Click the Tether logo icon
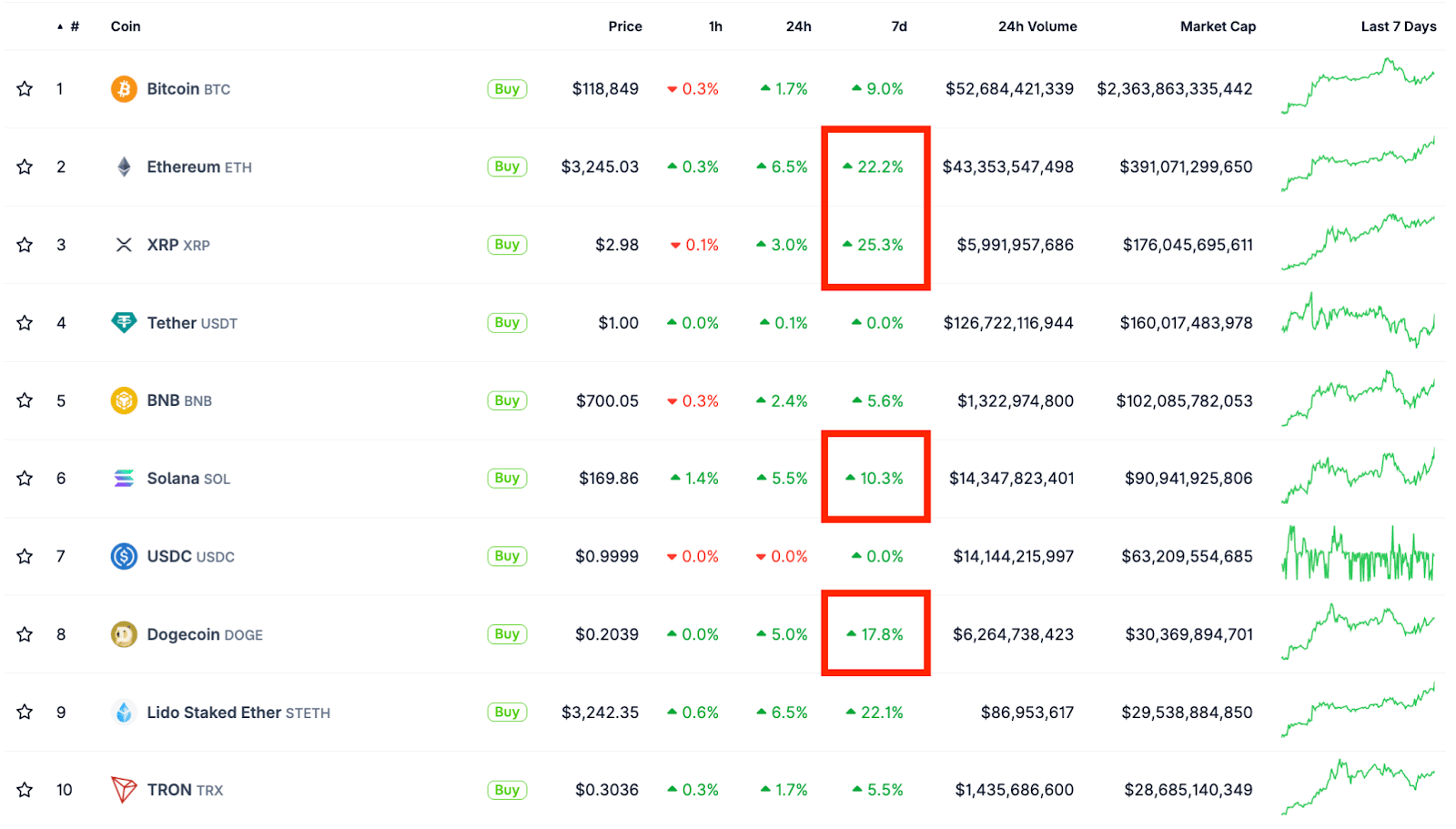The image size is (1456, 829). (x=124, y=322)
